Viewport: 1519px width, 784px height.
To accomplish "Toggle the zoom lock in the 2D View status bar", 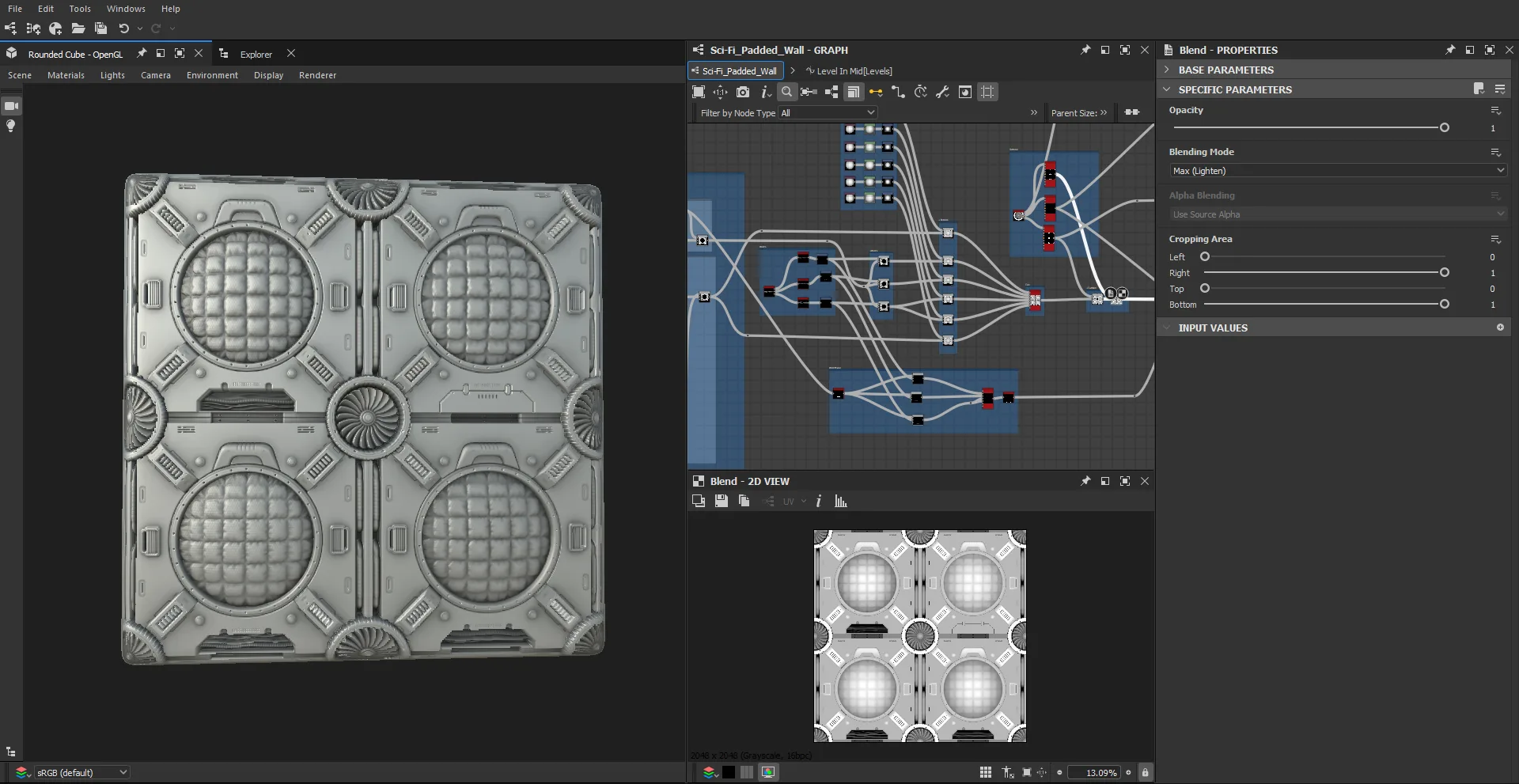I will [1145, 772].
